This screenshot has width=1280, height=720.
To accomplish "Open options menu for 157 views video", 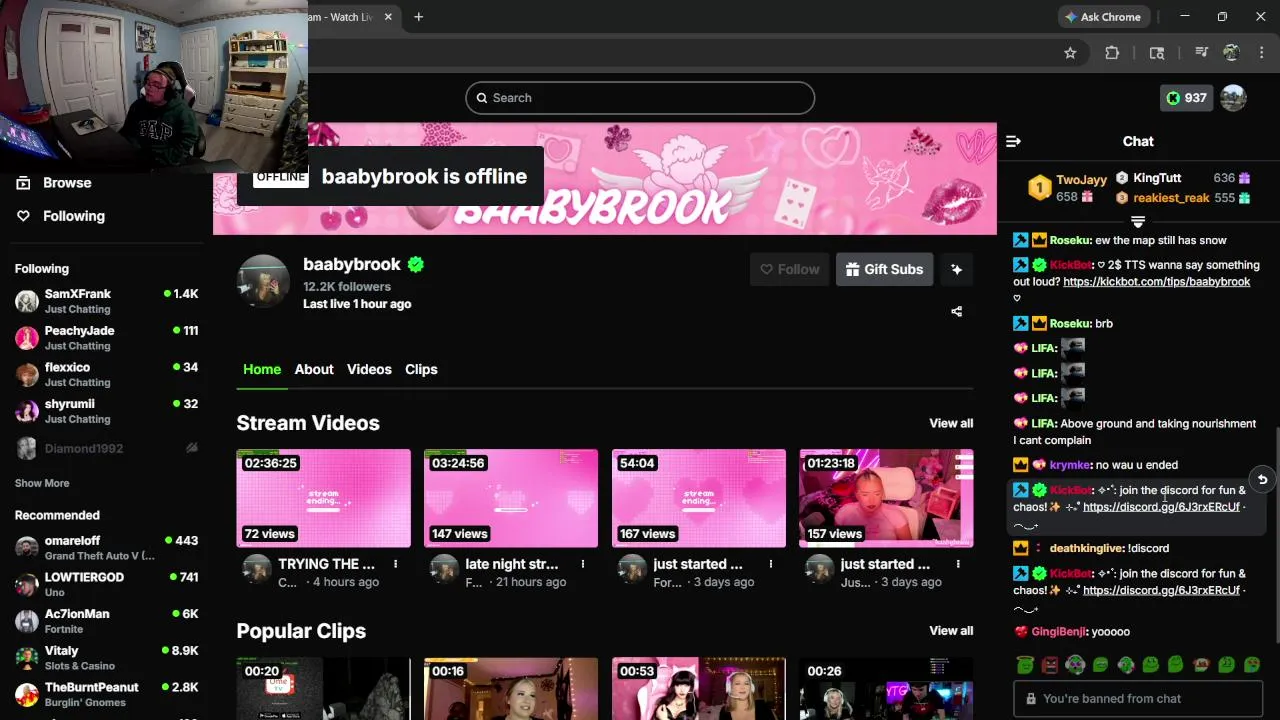I will [958, 564].
